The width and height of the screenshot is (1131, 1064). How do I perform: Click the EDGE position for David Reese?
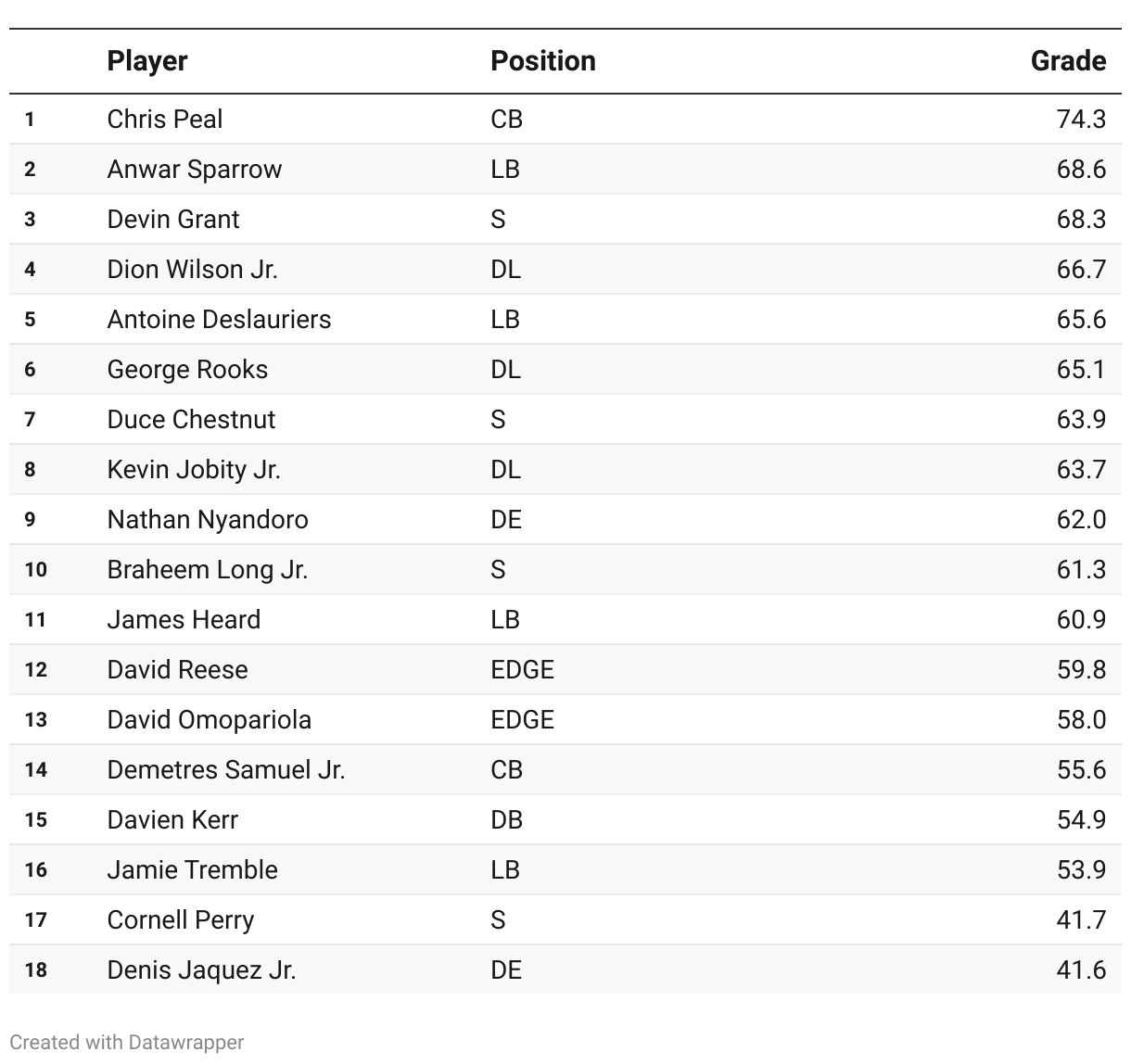(x=522, y=670)
